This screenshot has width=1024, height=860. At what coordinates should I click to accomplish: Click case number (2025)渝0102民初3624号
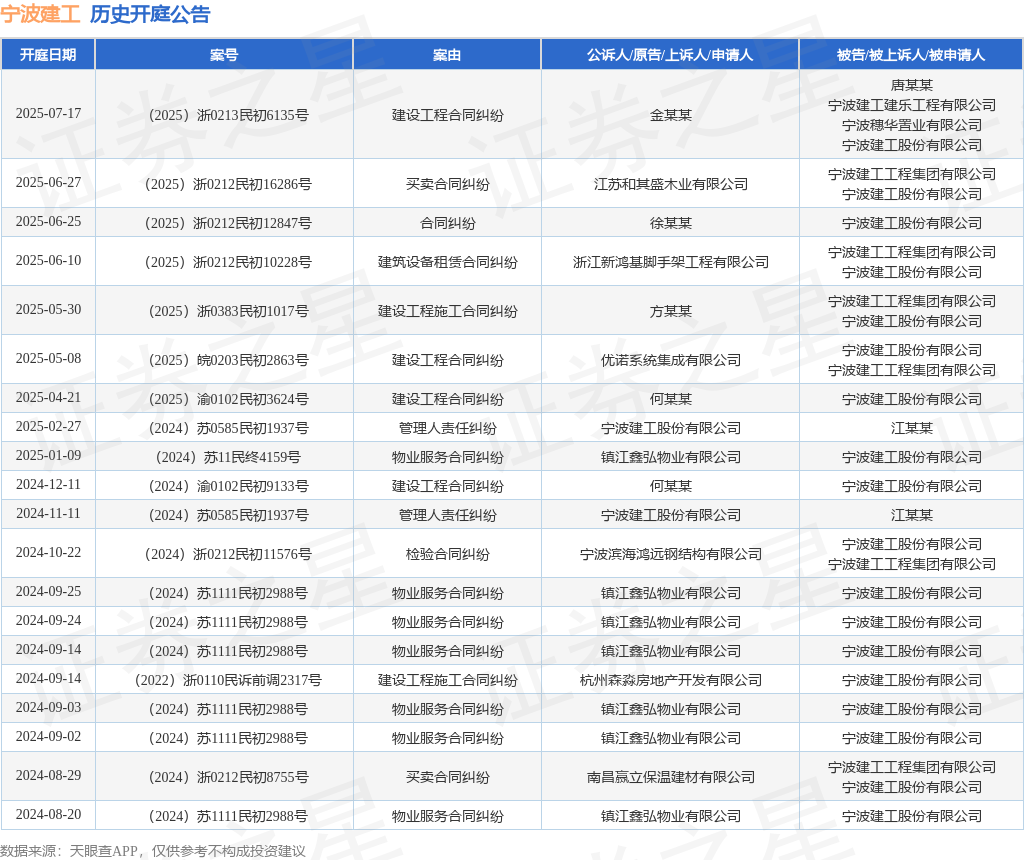coord(228,399)
